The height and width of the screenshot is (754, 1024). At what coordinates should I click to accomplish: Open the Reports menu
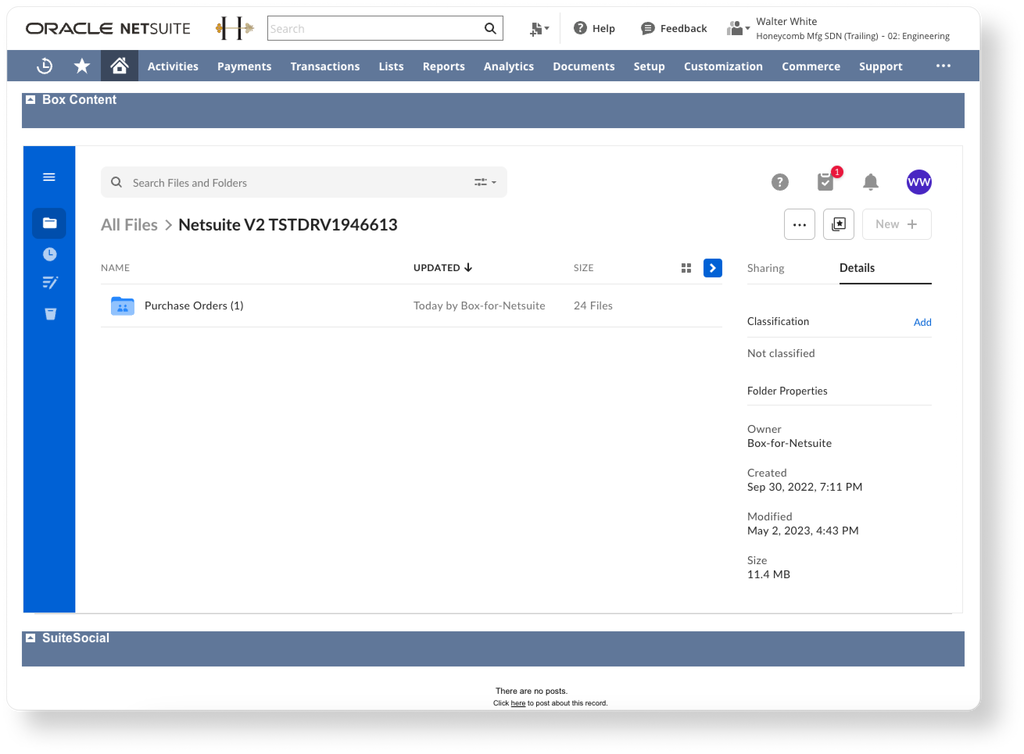coord(443,66)
